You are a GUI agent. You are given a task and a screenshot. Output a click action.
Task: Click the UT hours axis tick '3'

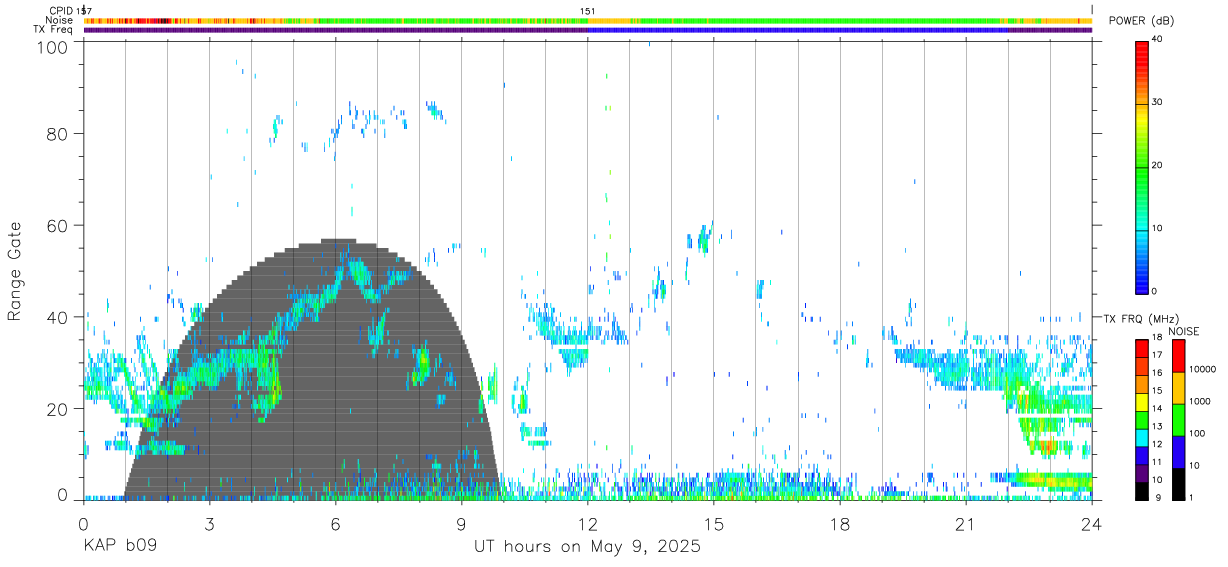click(210, 524)
